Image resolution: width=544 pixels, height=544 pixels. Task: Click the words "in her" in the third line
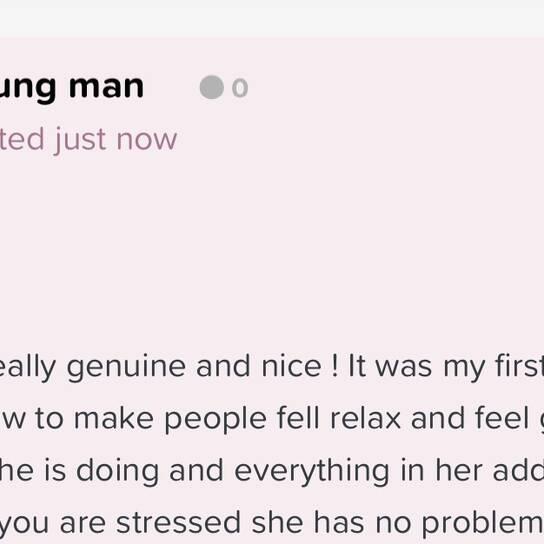441,470
